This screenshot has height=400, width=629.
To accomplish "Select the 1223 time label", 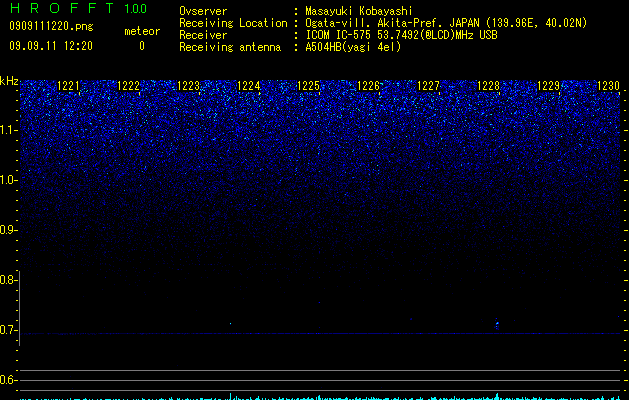I will pos(189,86).
